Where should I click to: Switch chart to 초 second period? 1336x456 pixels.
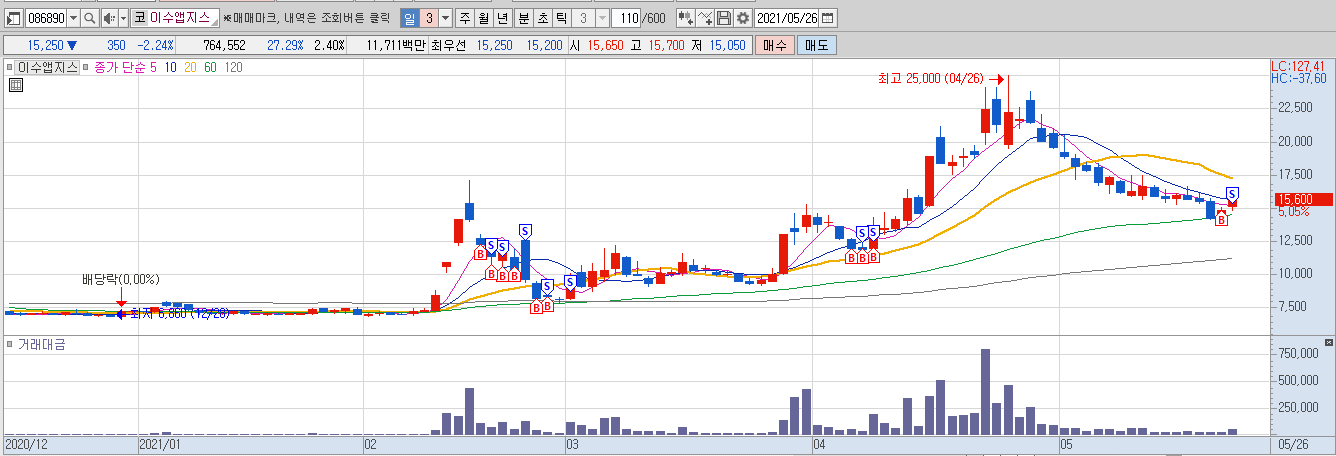point(542,18)
